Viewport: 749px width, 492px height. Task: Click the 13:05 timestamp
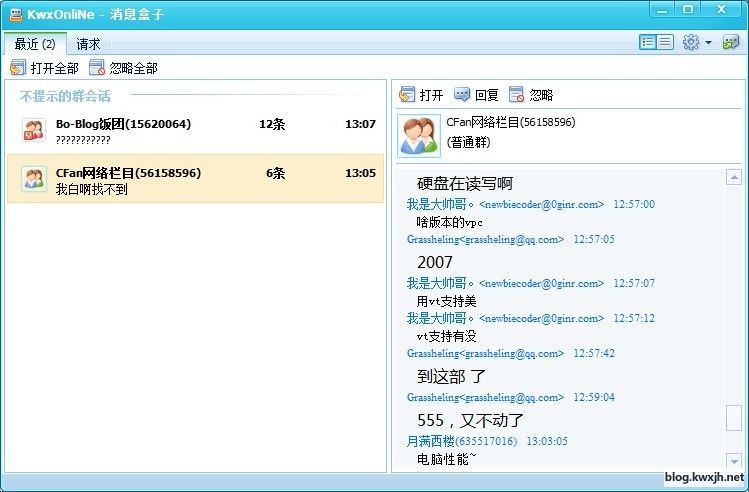coord(360,173)
